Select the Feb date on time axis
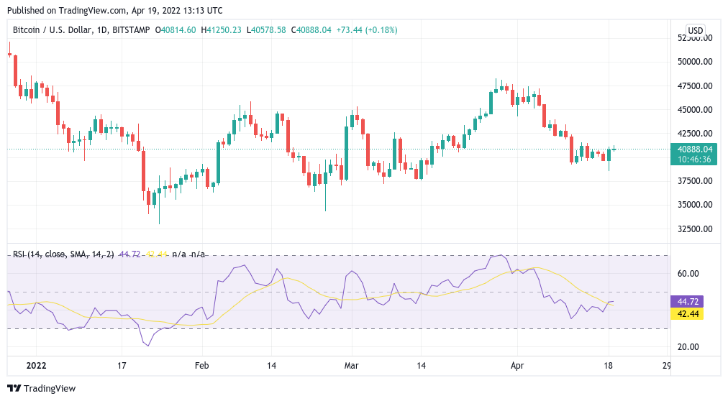The width and height of the screenshot is (728, 402). (202, 365)
